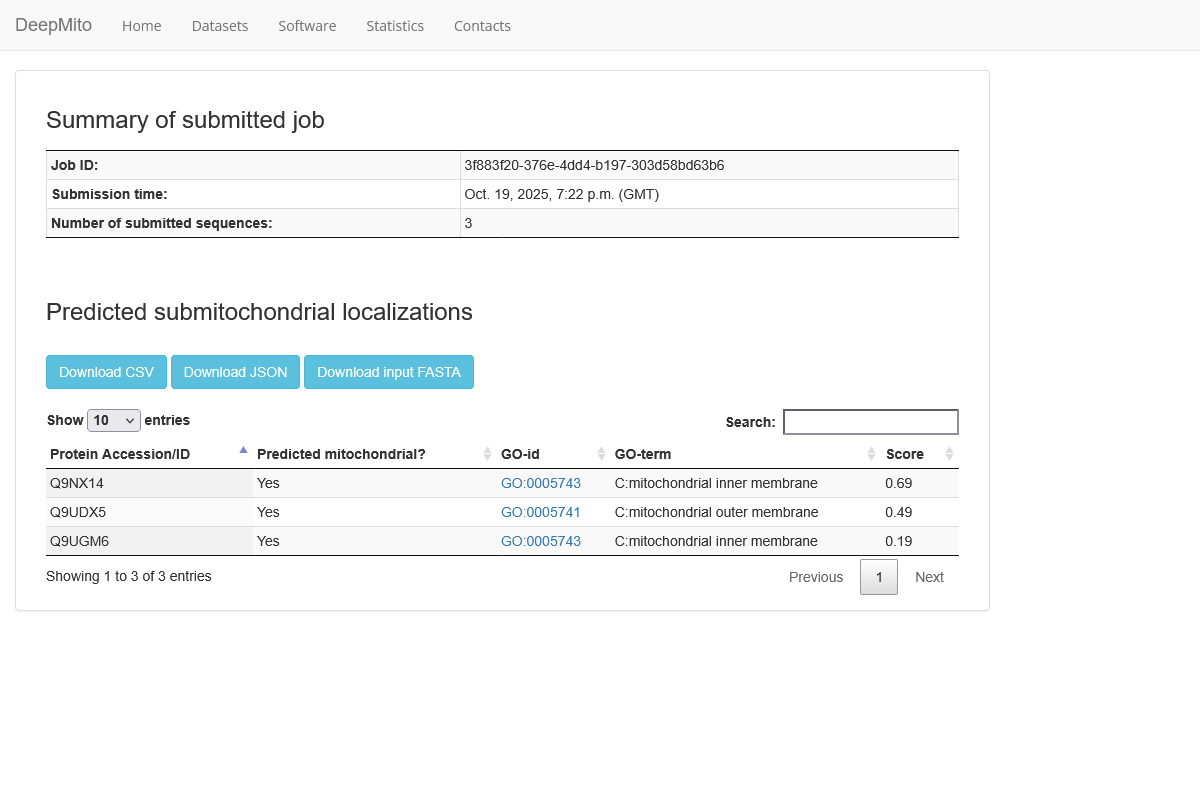
Task: Sort results by GO-id column
Action: 520,454
